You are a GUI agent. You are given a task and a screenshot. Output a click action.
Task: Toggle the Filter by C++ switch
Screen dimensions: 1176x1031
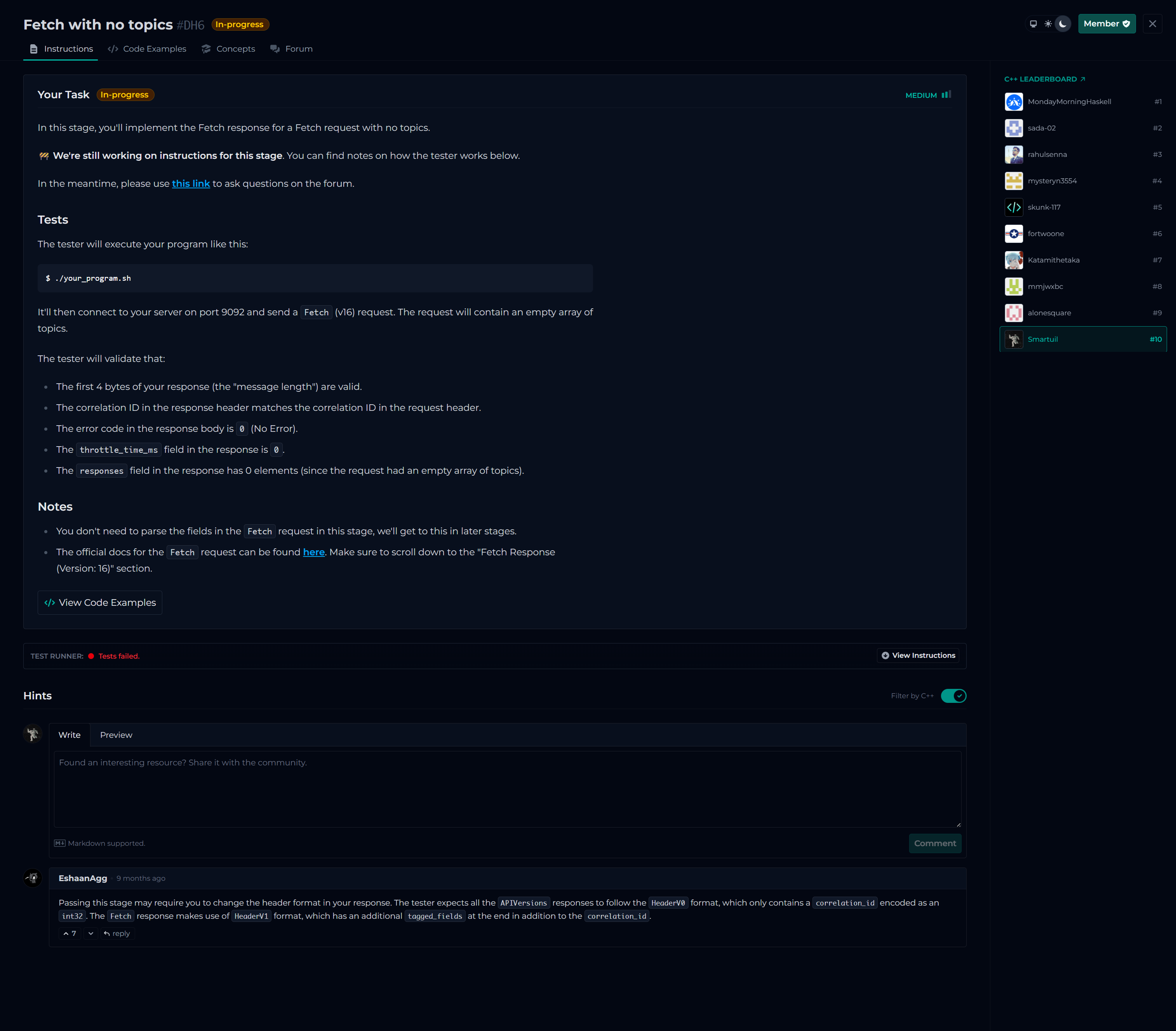953,695
